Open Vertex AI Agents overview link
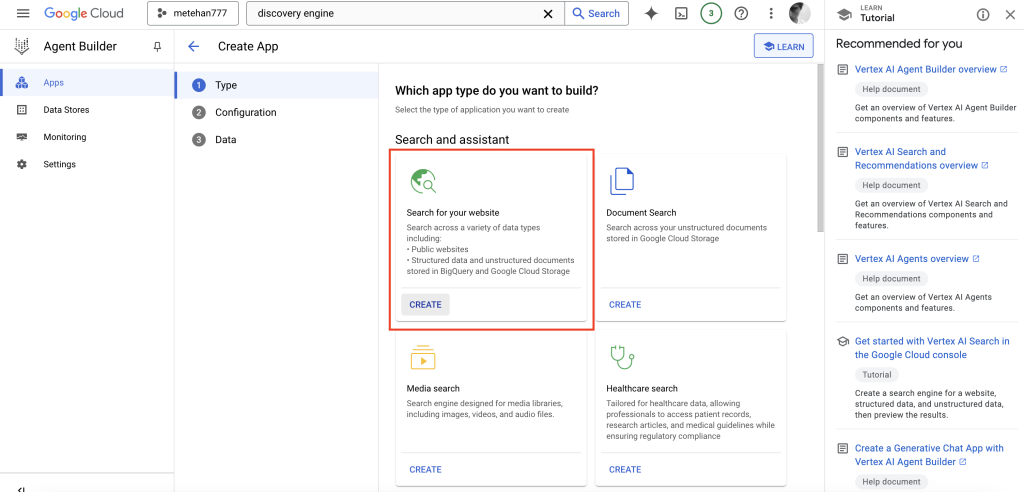1024x492 pixels. tap(911, 259)
